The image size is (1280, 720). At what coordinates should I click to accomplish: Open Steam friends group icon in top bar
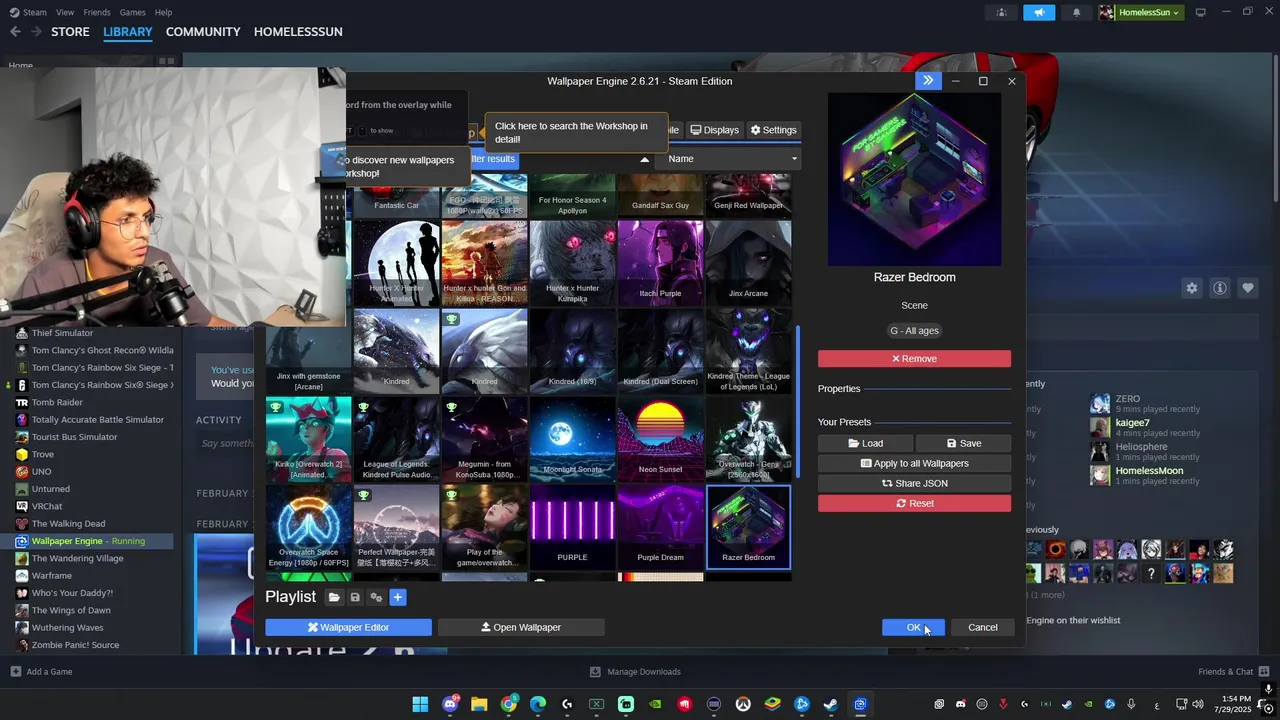pyautogui.click(x=1001, y=12)
